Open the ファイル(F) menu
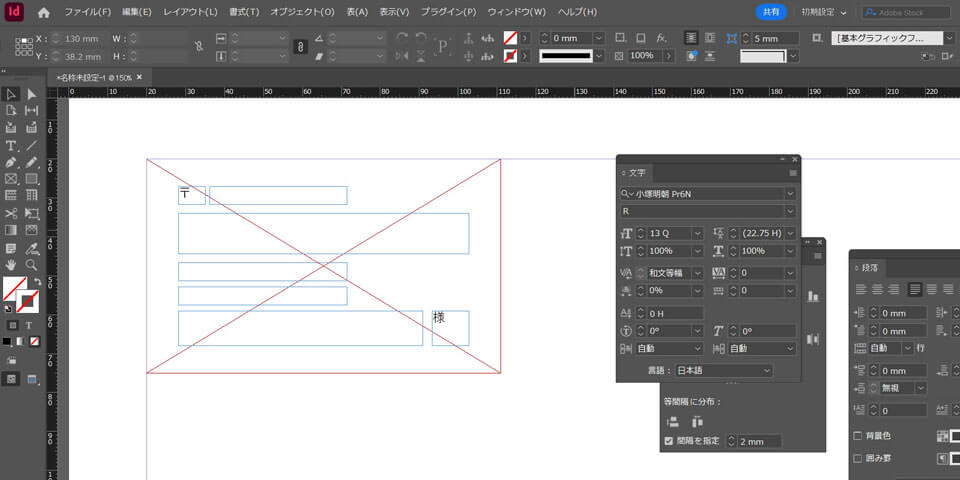The image size is (960, 480). click(x=87, y=12)
